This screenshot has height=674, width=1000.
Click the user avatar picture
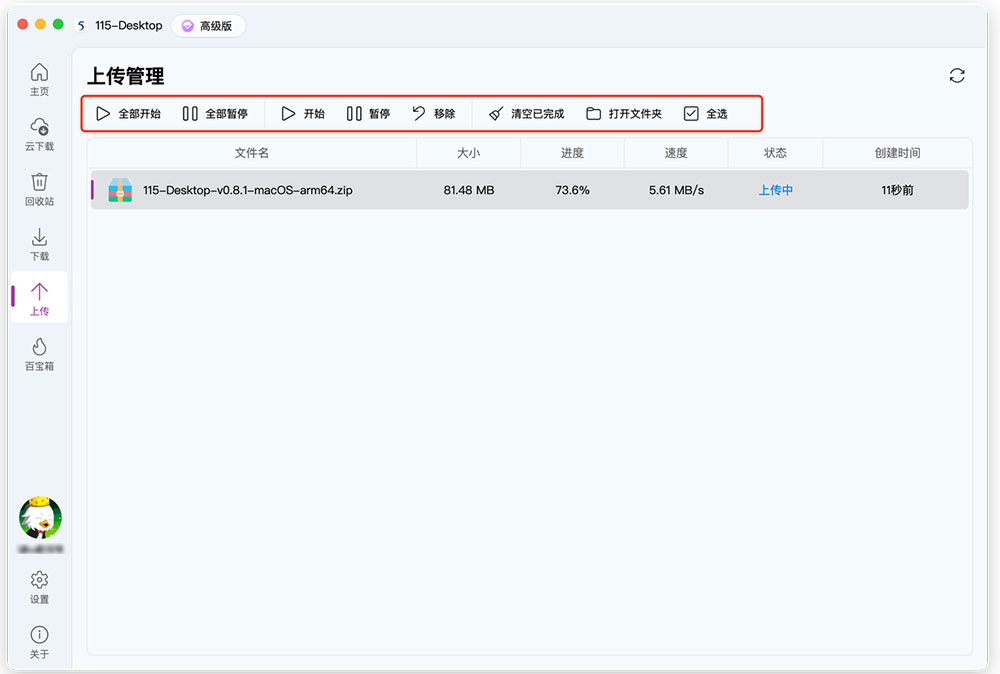click(x=40, y=517)
